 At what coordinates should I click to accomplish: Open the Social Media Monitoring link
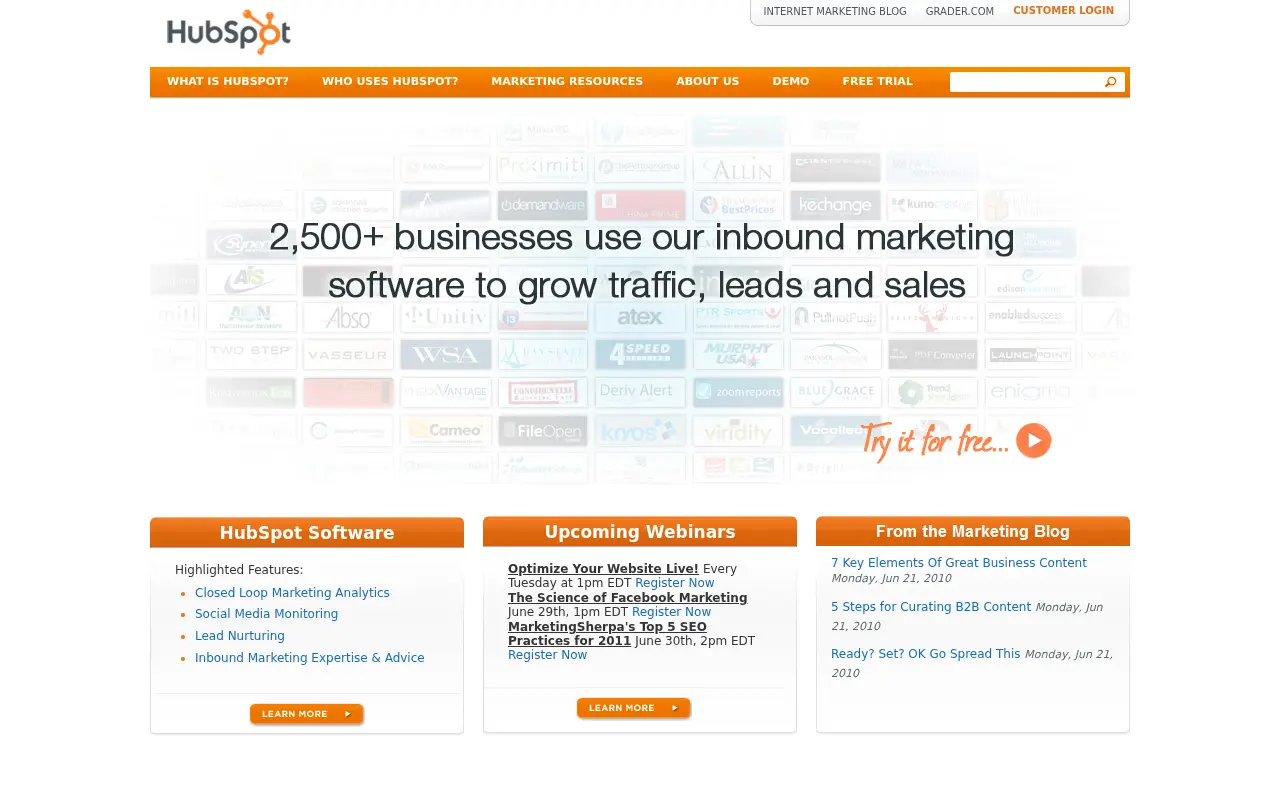[266, 614]
